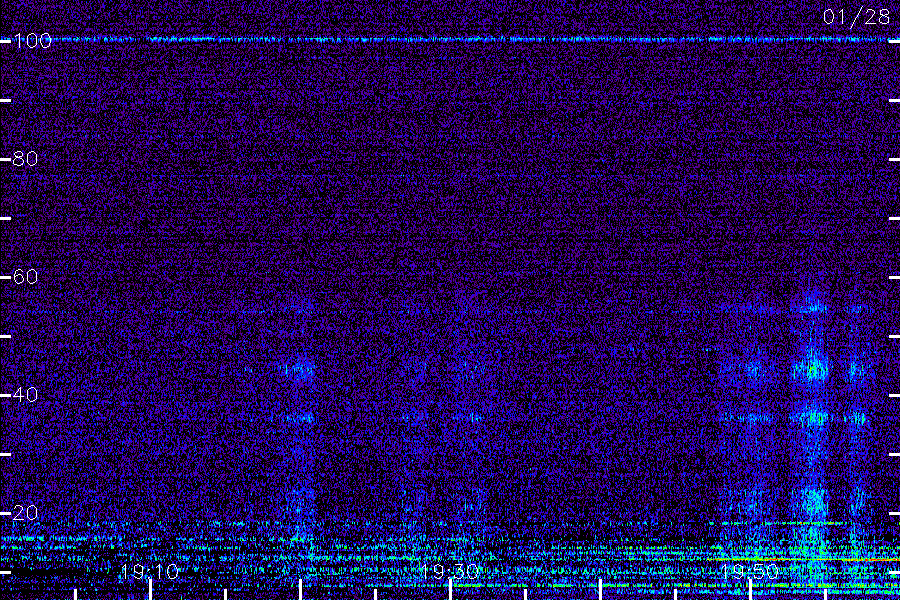Click the 40 frequency axis label

[25, 395]
